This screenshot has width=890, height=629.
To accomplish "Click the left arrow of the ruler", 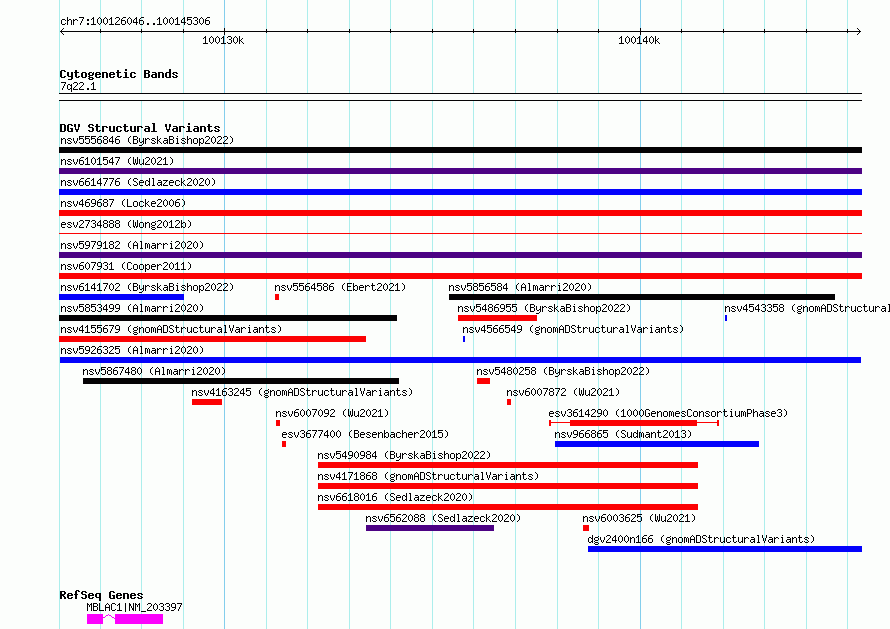I will point(62,32).
